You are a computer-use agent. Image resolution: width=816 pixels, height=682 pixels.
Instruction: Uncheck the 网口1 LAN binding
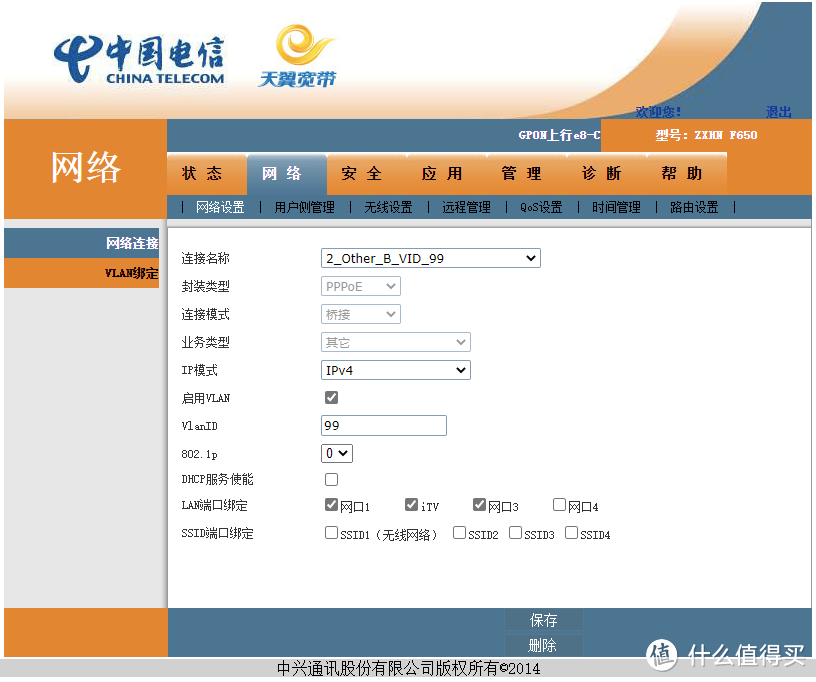point(331,504)
